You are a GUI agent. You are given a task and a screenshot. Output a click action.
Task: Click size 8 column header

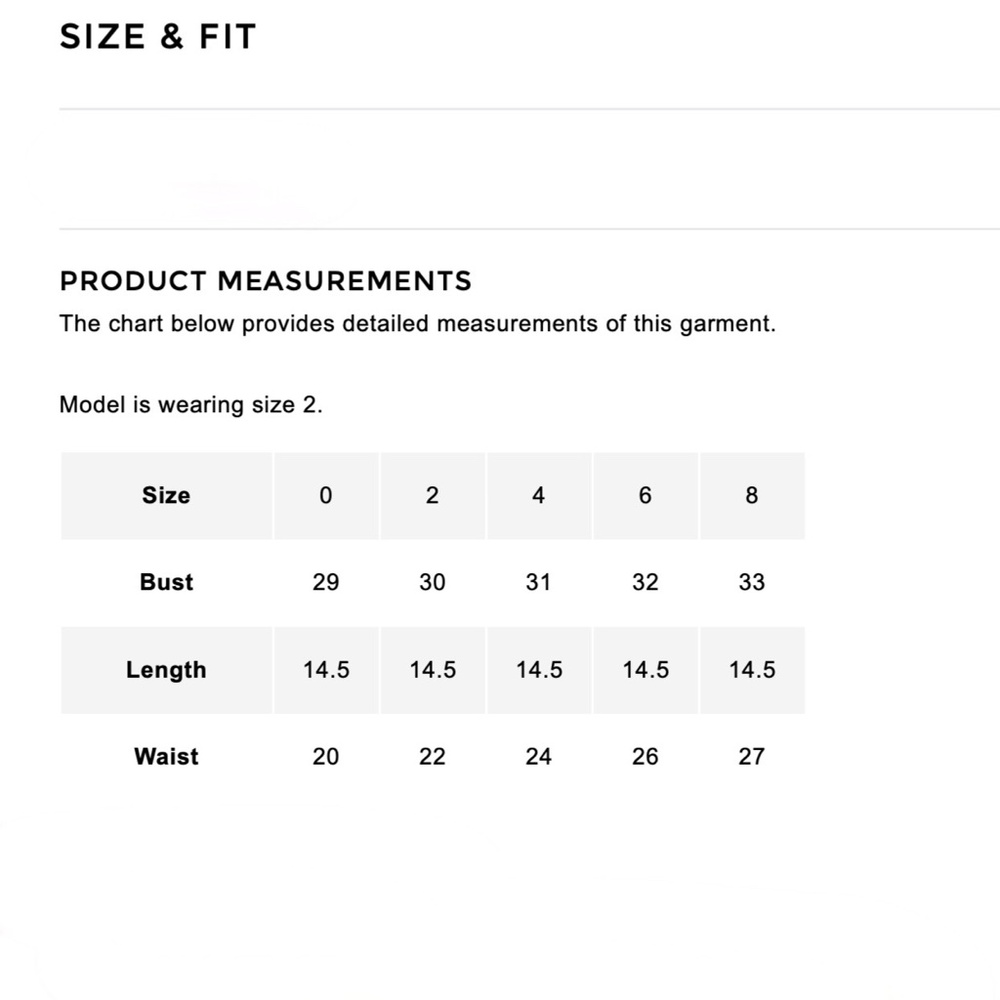tap(752, 495)
